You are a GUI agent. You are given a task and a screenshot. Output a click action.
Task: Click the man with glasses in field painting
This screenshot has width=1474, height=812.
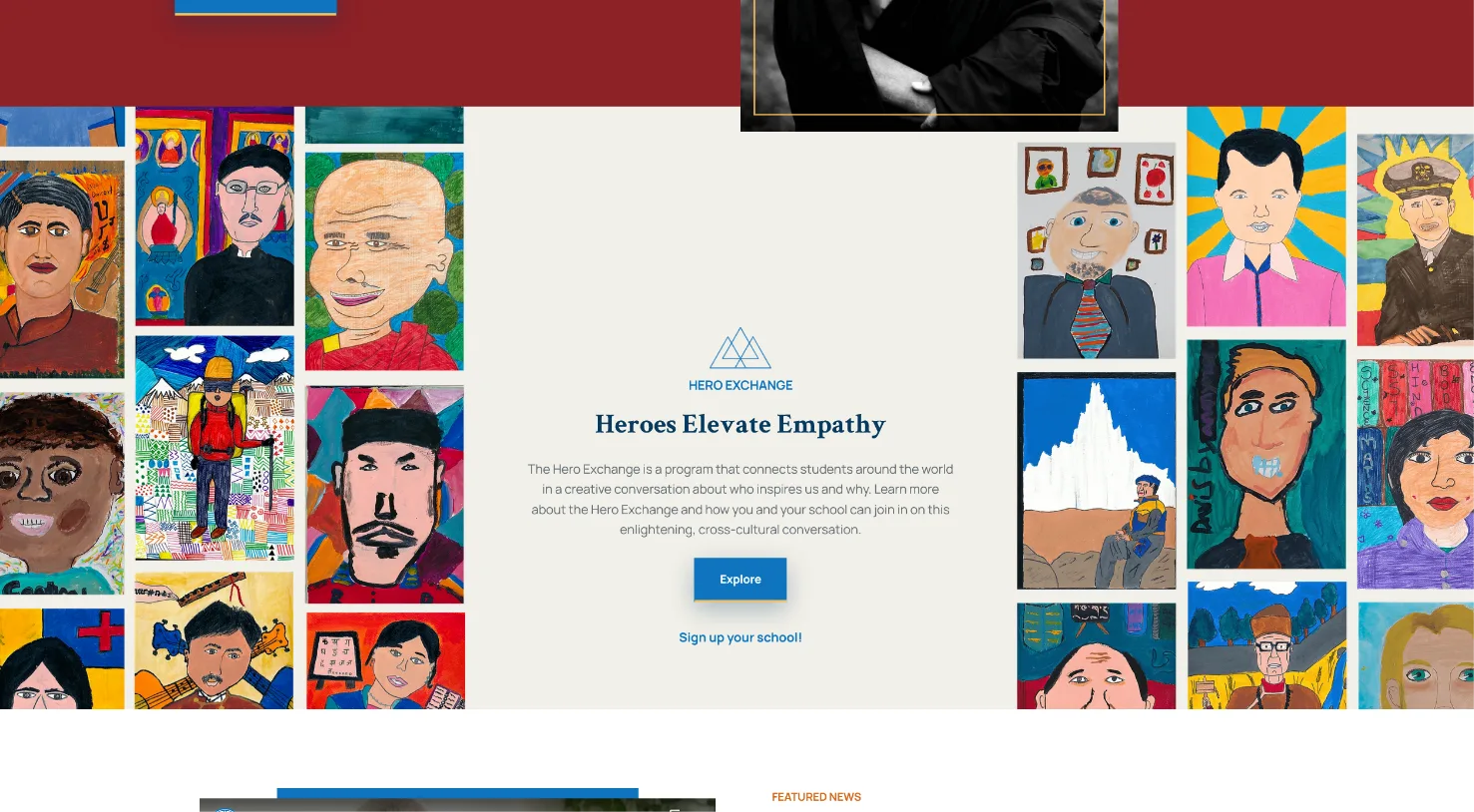tap(1266, 645)
